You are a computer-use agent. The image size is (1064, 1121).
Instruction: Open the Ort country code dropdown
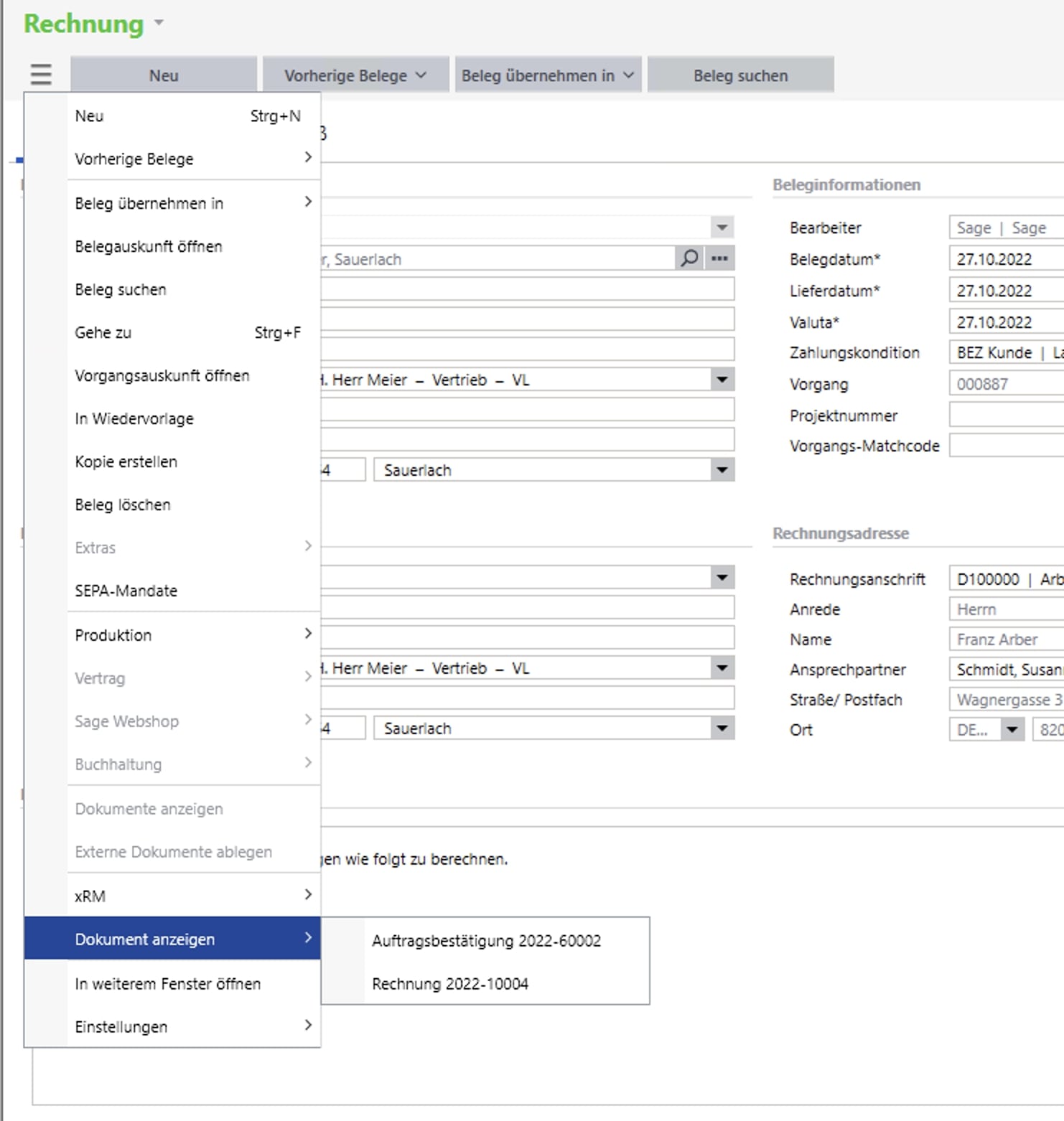[1012, 730]
